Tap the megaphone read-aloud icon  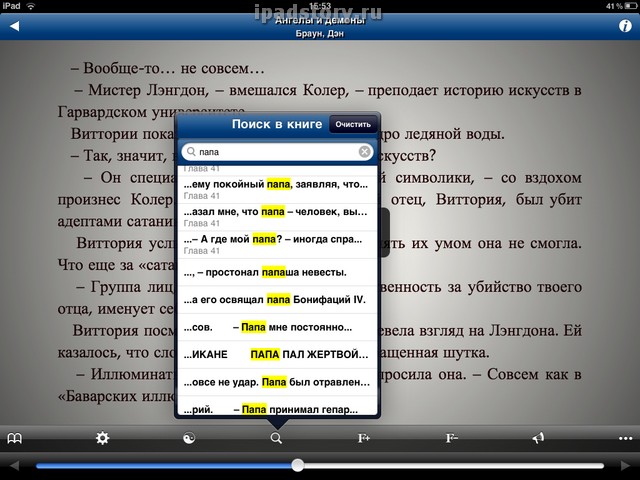click(x=538, y=438)
